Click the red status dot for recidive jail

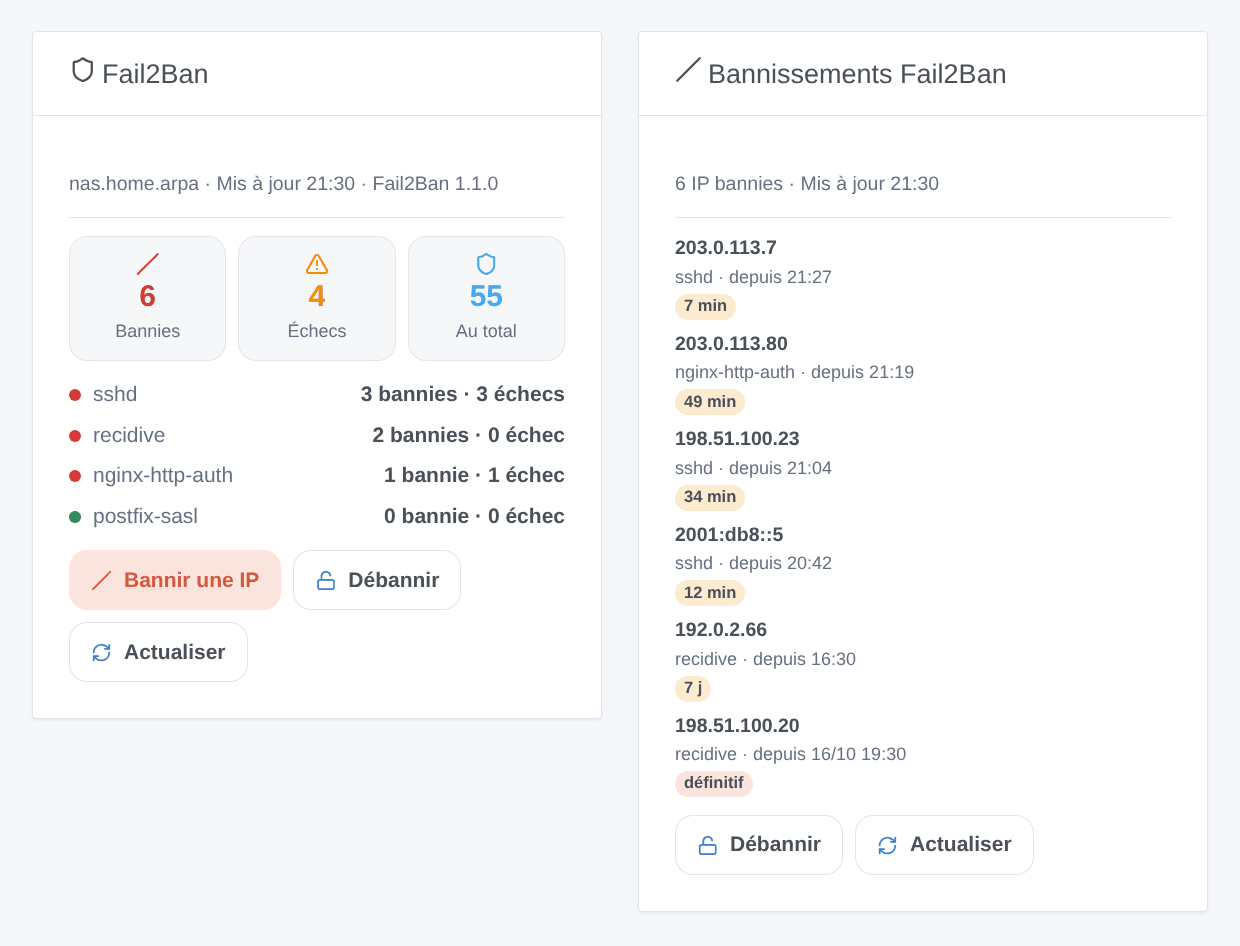pyautogui.click(x=75, y=436)
